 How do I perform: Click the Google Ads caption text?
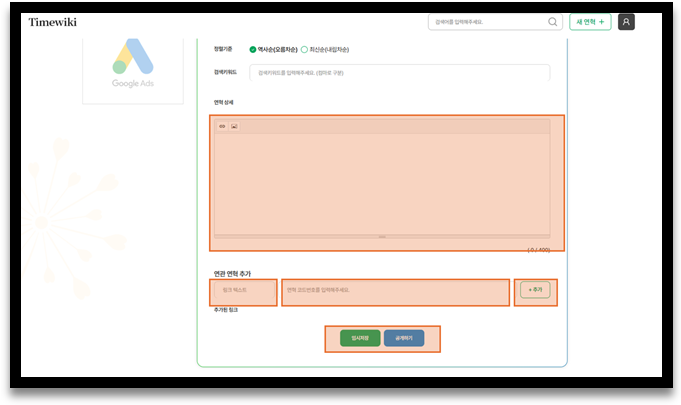(133, 83)
